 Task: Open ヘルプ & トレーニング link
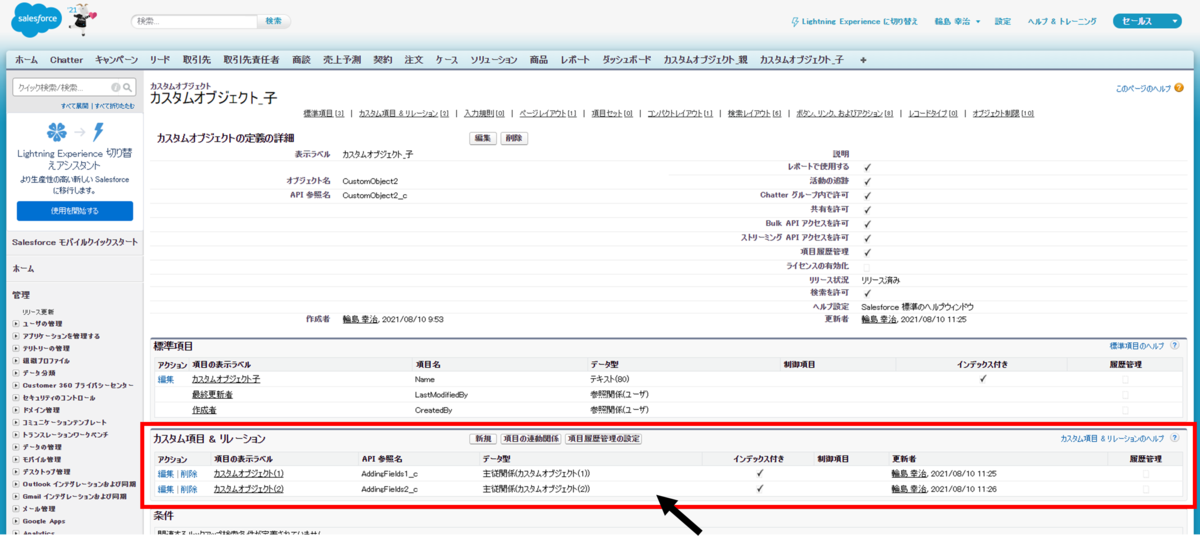click(1061, 21)
